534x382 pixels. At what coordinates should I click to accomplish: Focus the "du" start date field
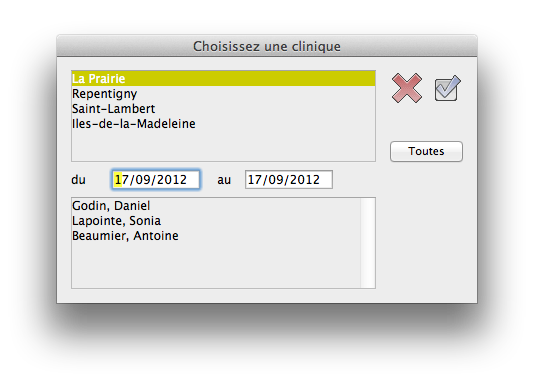click(x=156, y=179)
